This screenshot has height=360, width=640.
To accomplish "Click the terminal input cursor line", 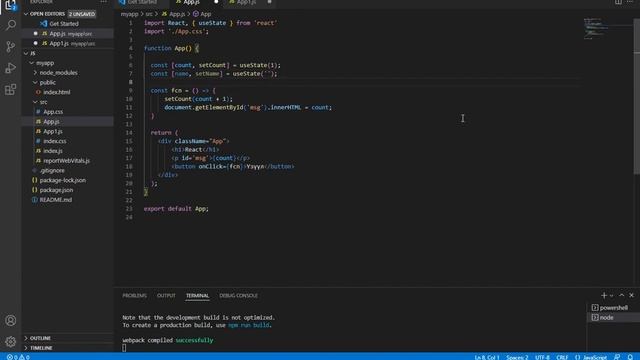I will (x=124, y=348).
